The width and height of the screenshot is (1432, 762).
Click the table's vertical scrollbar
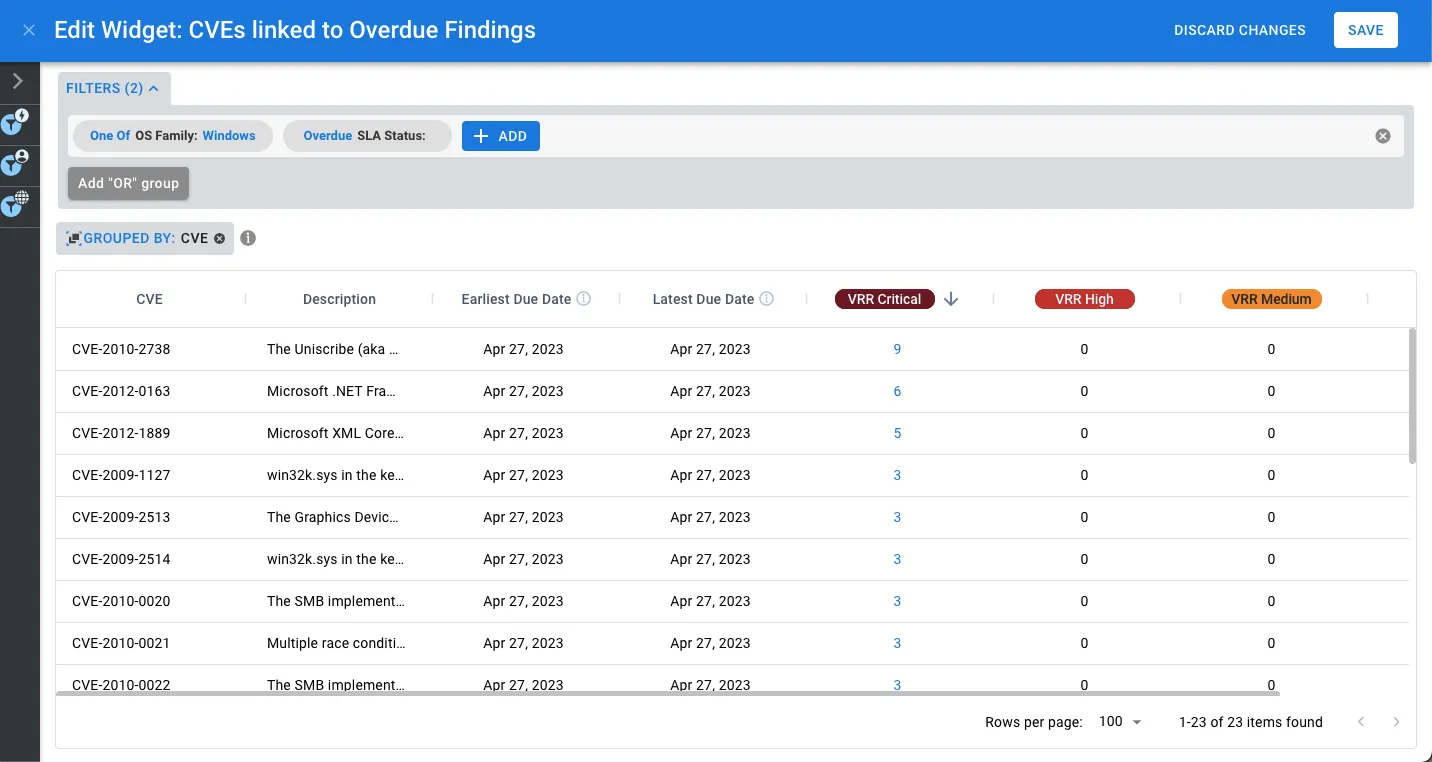[x=1412, y=395]
